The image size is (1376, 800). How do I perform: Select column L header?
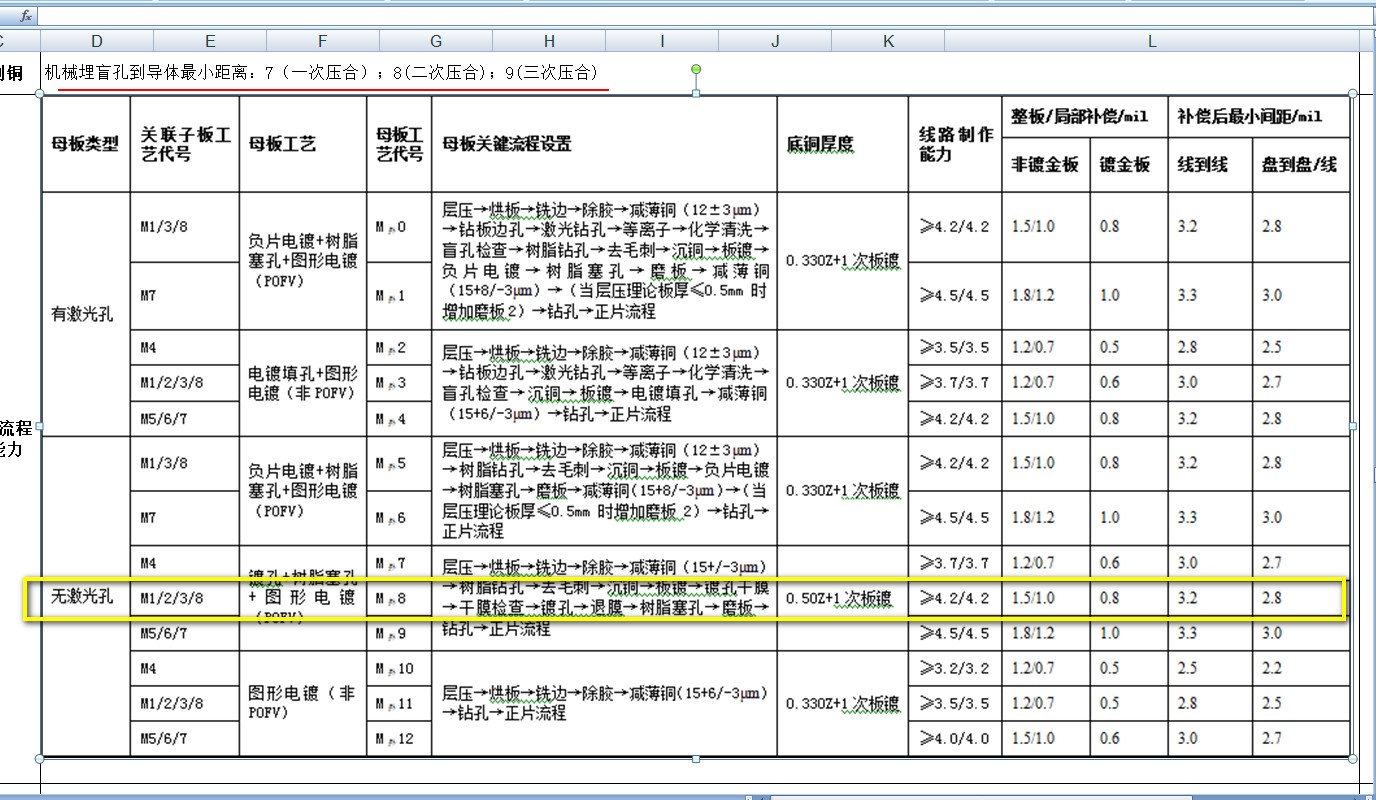(x=1152, y=41)
